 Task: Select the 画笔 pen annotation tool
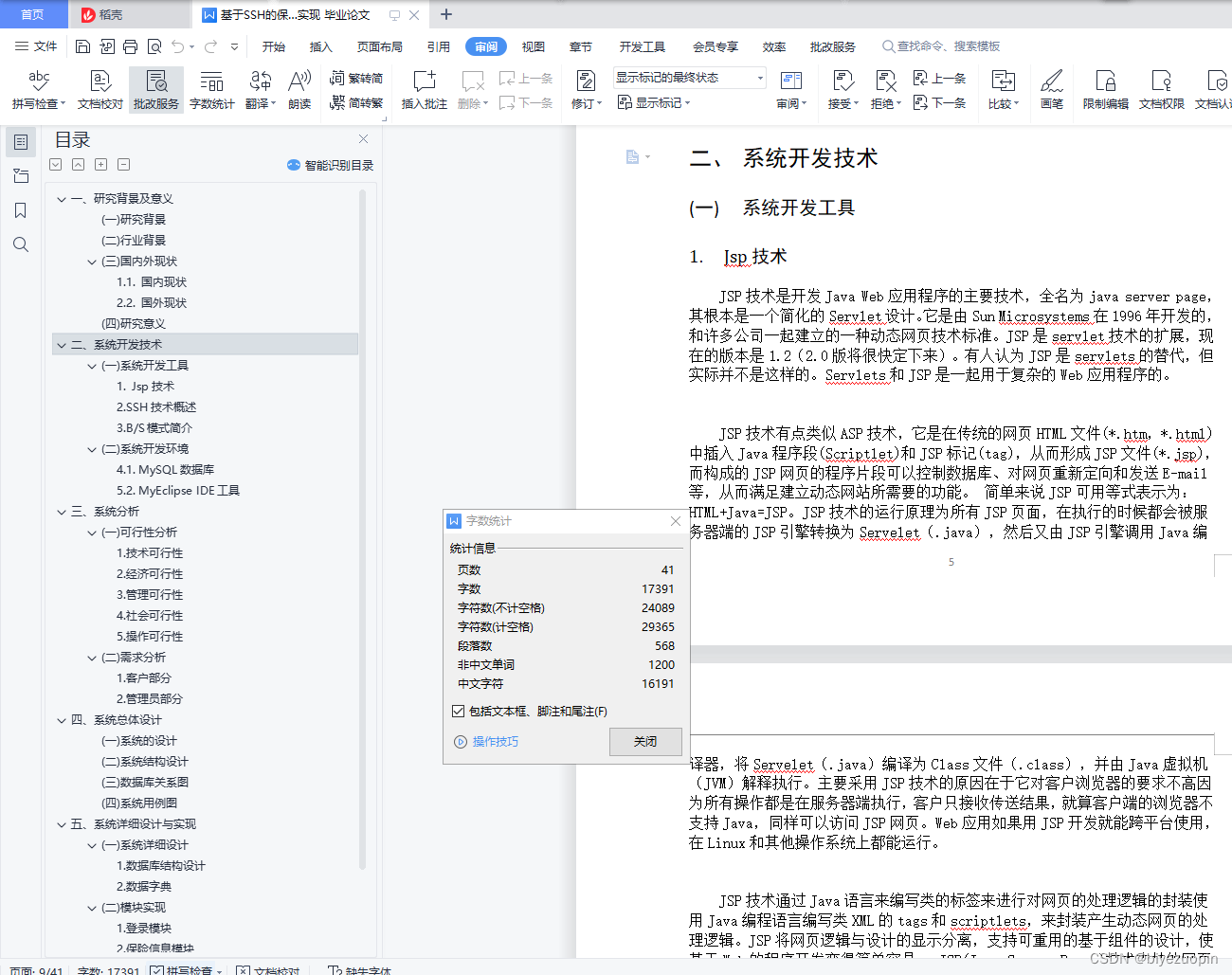click(x=1050, y=90)
